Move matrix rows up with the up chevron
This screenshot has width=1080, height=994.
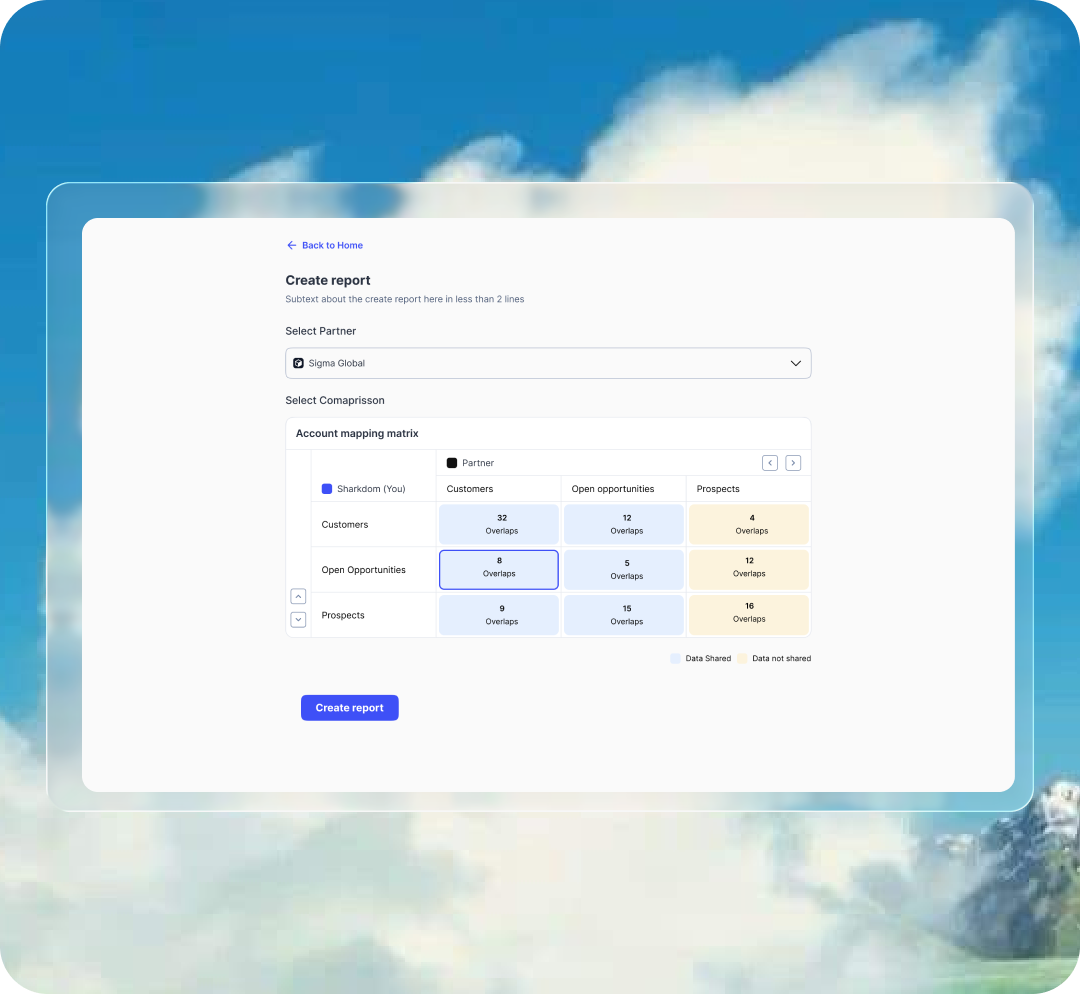(298, 596)
